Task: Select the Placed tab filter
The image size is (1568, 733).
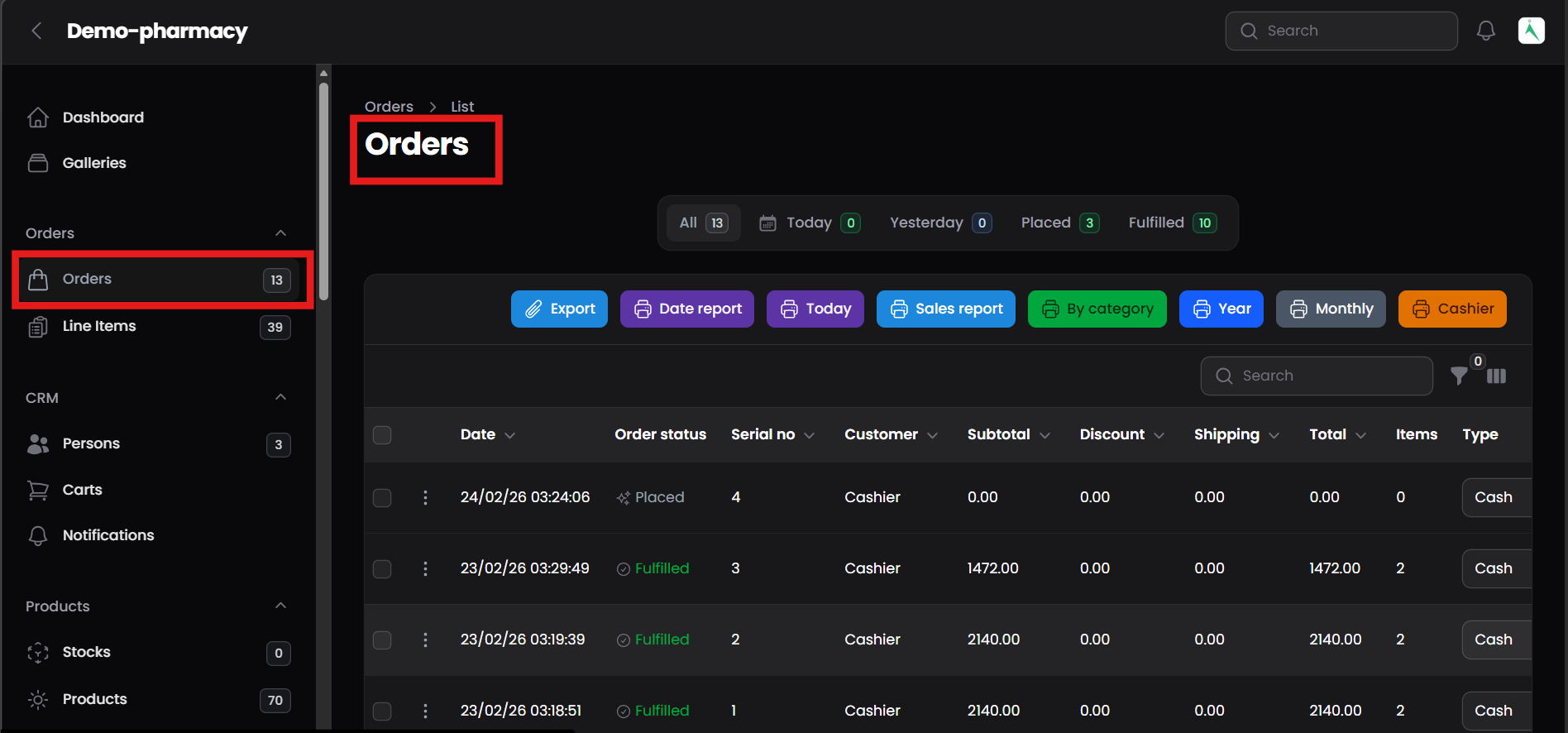Action: coord(1059,223)
